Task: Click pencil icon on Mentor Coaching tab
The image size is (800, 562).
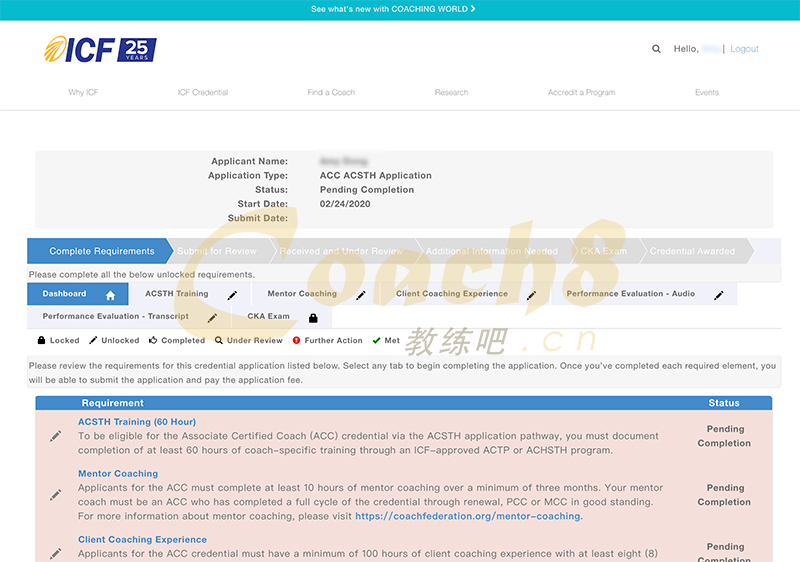Action: click(x=361, y=295)
